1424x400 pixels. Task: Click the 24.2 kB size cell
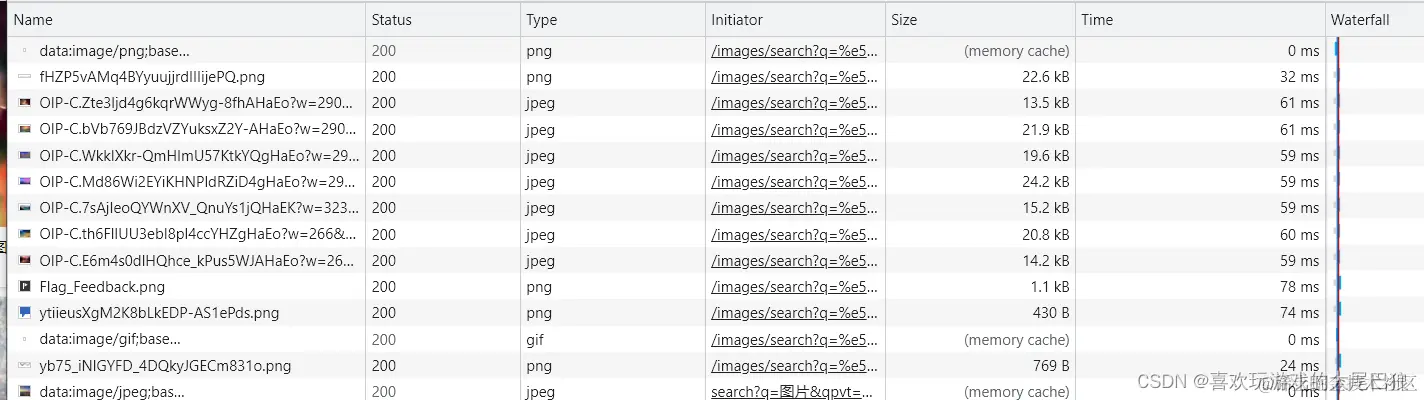click(x=1046, y=182)
